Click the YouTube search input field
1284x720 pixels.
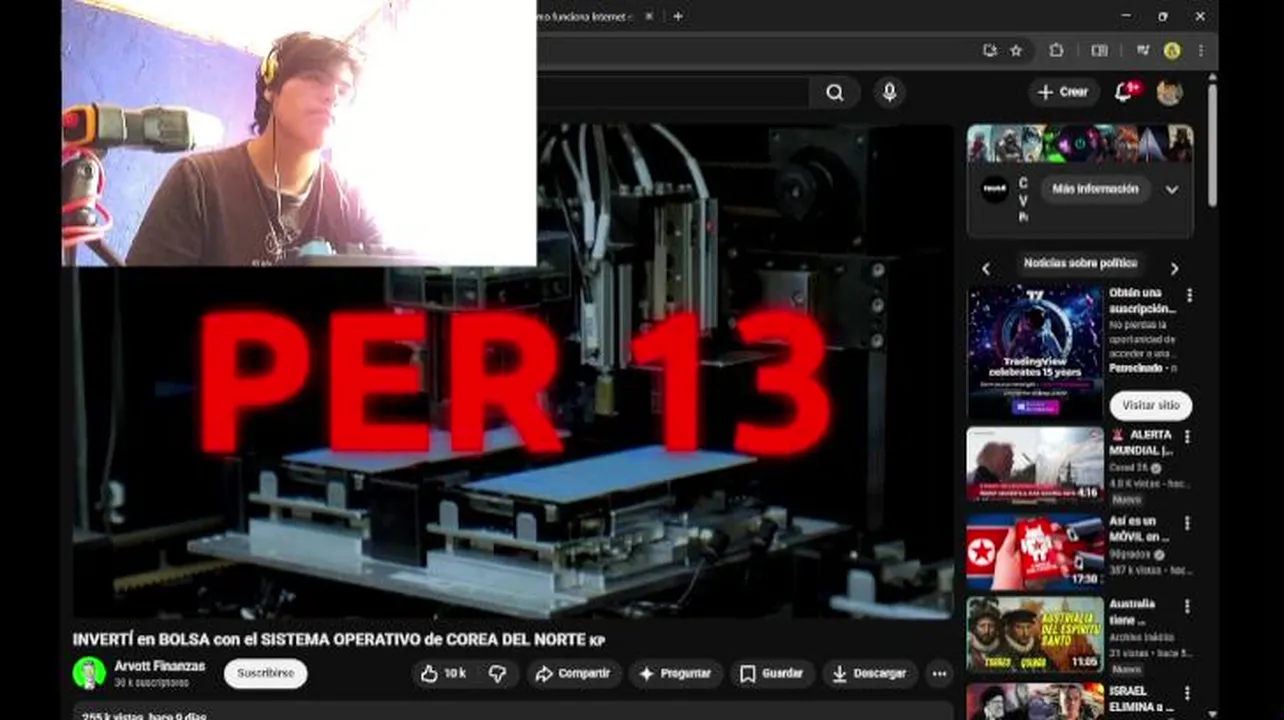click(672, 93)
